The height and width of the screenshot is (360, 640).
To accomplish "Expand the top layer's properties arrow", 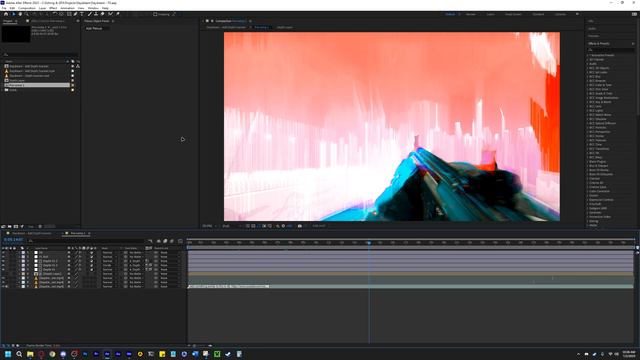I will tap(19, 253).
